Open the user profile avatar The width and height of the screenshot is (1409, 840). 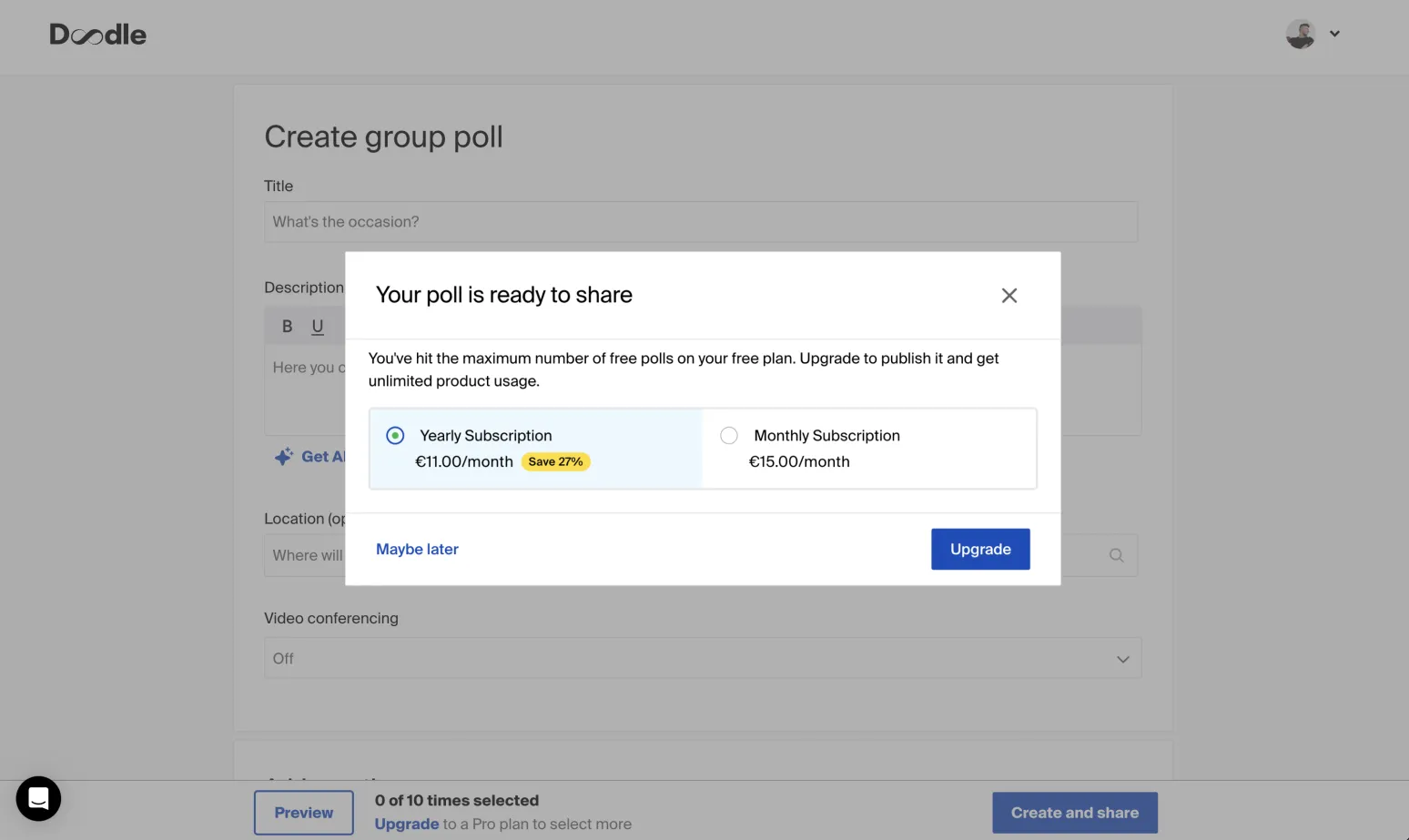pos(1301,34)
